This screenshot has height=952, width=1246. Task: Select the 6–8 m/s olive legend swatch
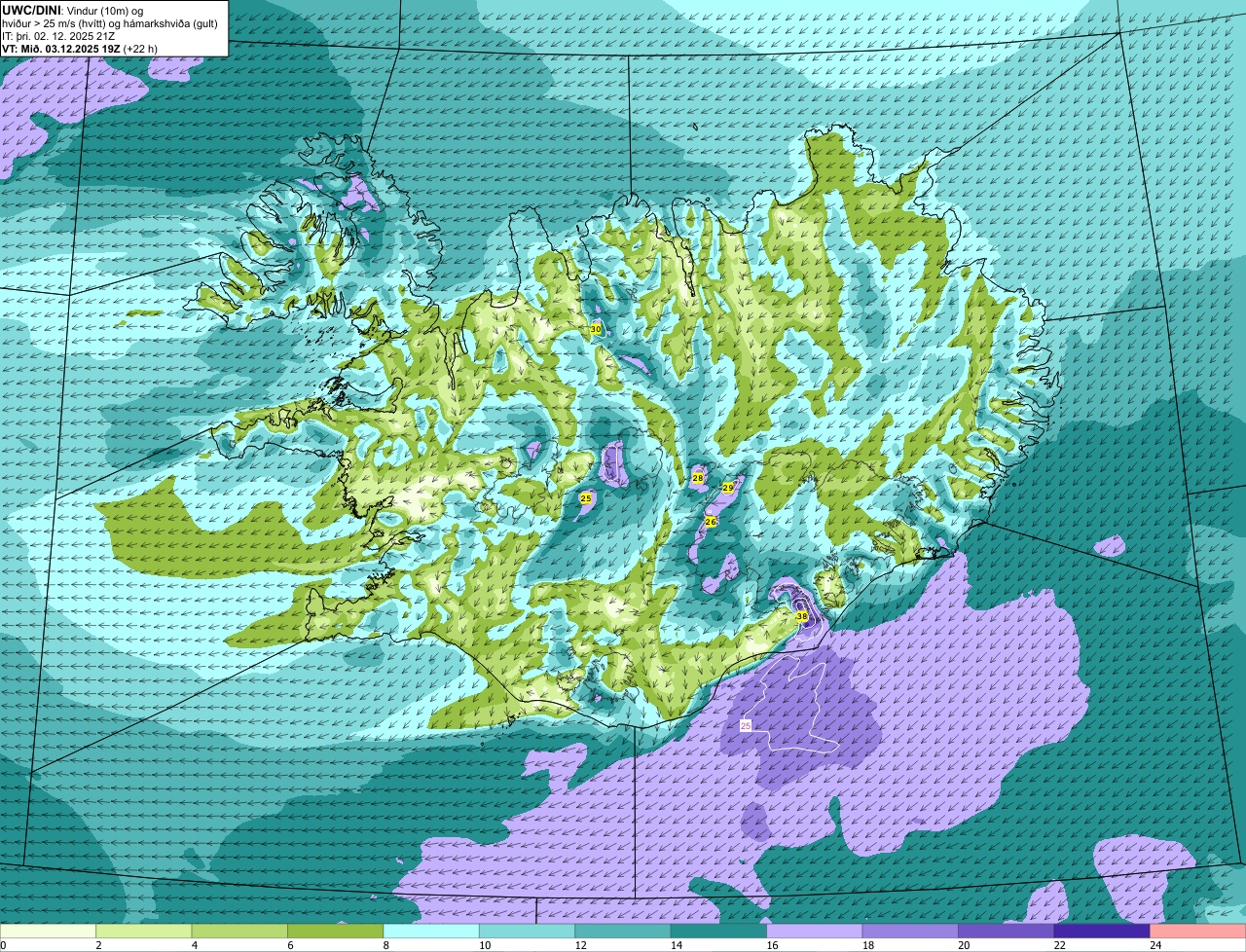click(x=336, y=931)
